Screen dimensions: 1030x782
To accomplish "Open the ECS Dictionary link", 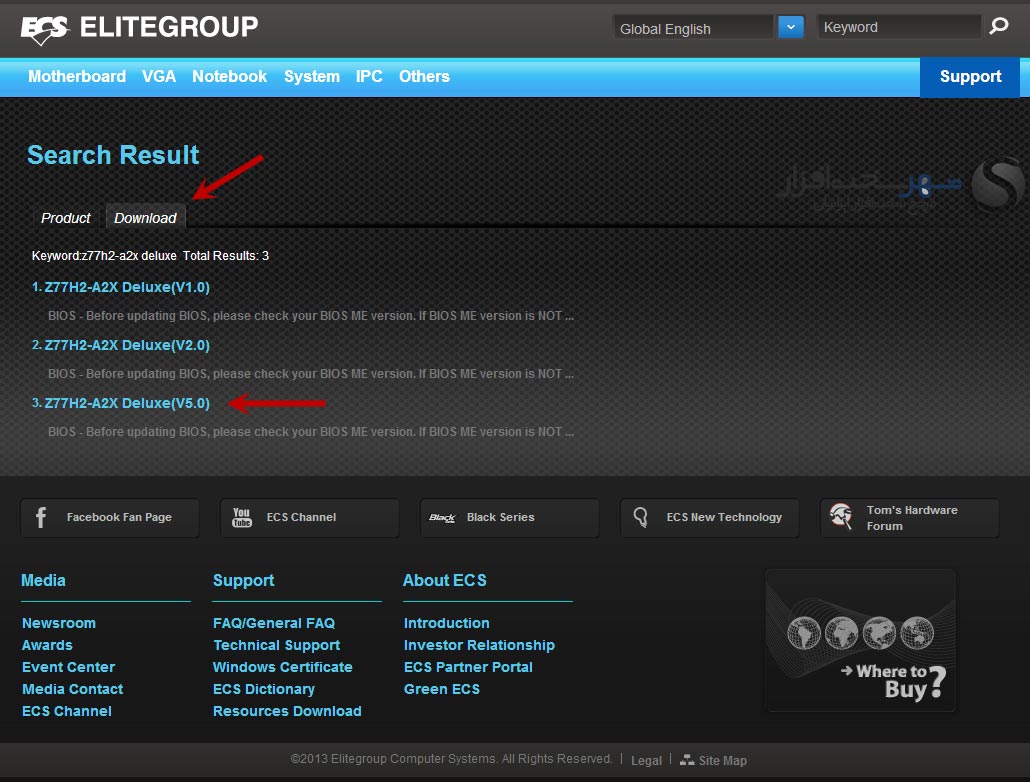I will click(x=264, y=689).
